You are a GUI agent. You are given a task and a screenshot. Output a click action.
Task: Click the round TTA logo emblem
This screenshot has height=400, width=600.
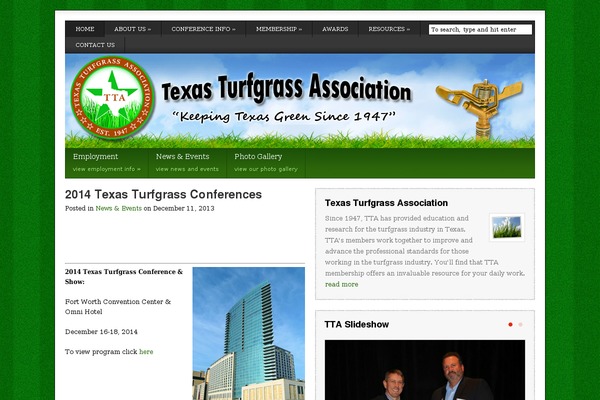click(x=112, y=98)
